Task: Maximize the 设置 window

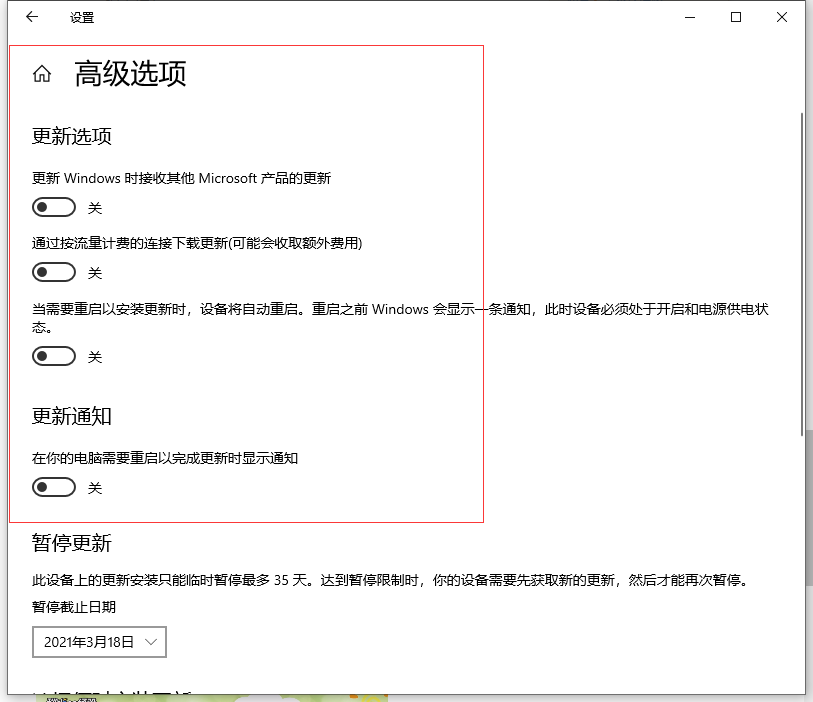Action: coord(736,17)
